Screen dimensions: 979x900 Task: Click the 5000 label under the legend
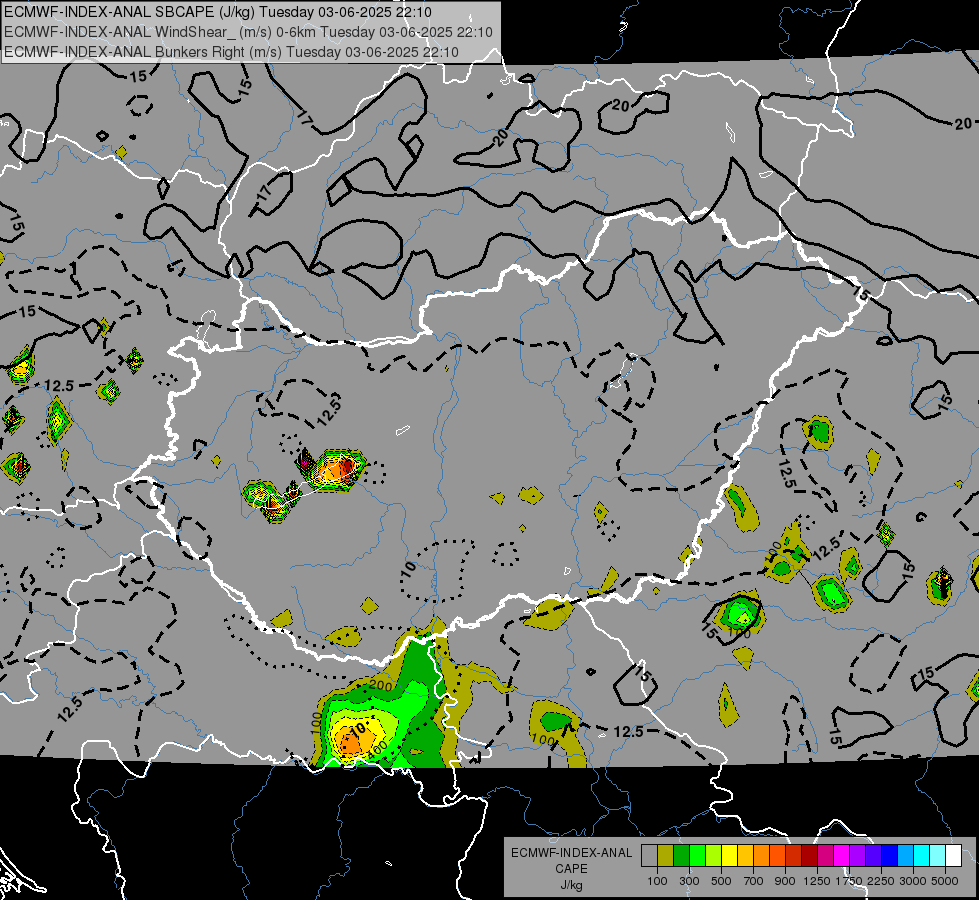tap(945, 881)
